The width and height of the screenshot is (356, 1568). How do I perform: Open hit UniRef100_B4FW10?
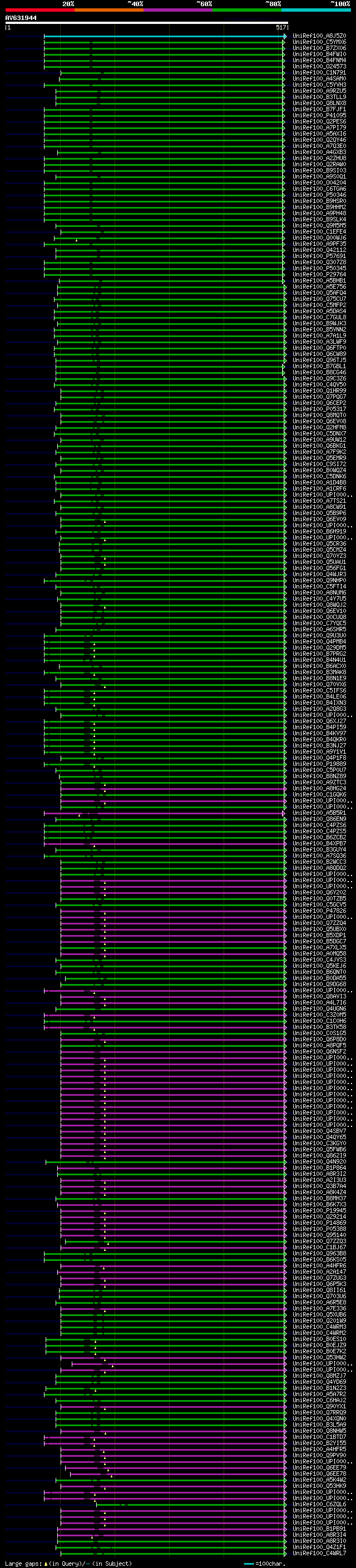319,54
